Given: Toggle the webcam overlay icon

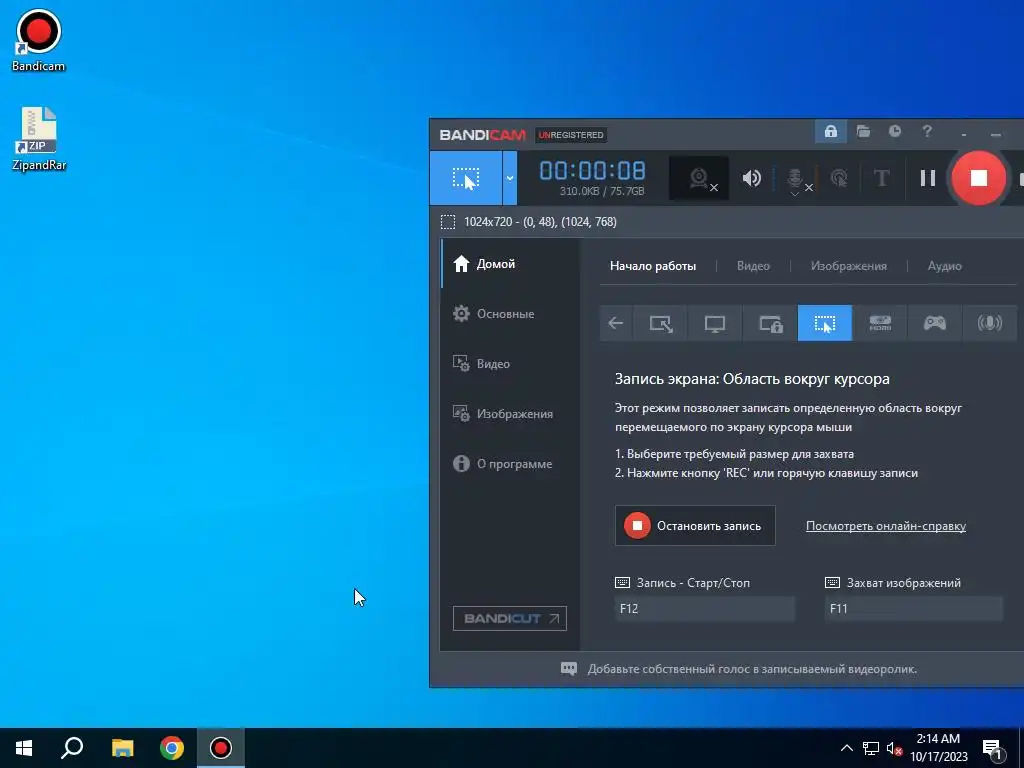Looking at the screenshot, I should [699, 178].
